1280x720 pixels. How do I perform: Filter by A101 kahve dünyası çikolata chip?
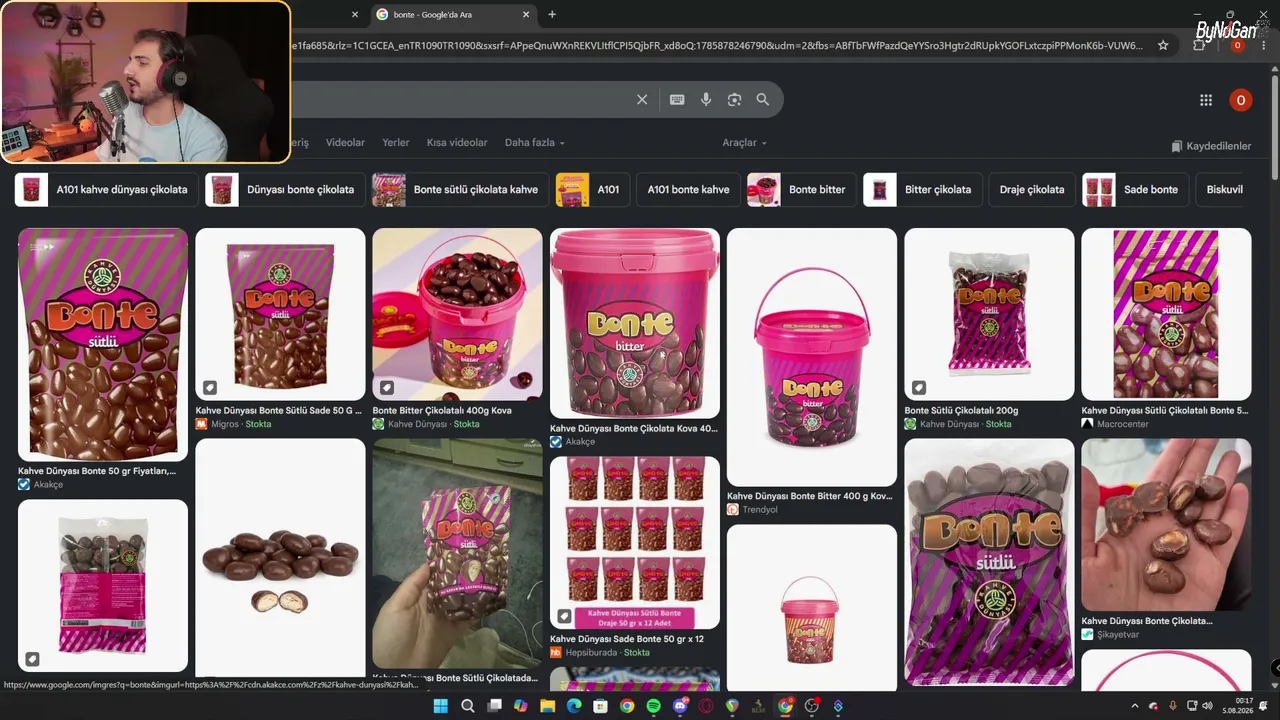[105, 190]
